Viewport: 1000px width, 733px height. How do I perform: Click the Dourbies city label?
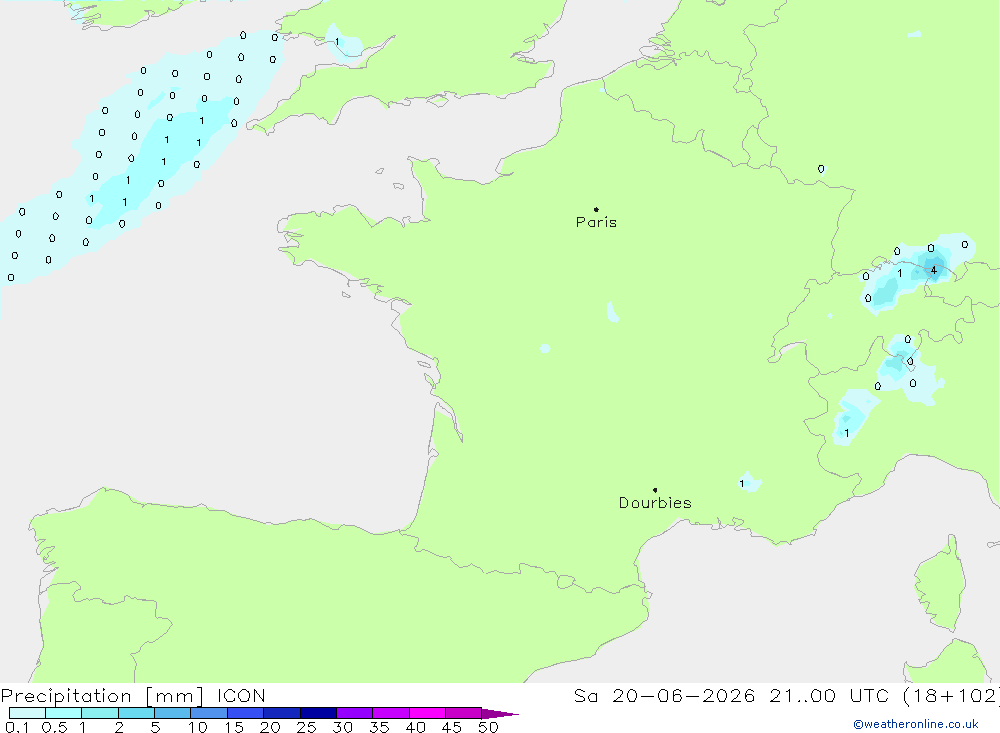coord(655,503)
